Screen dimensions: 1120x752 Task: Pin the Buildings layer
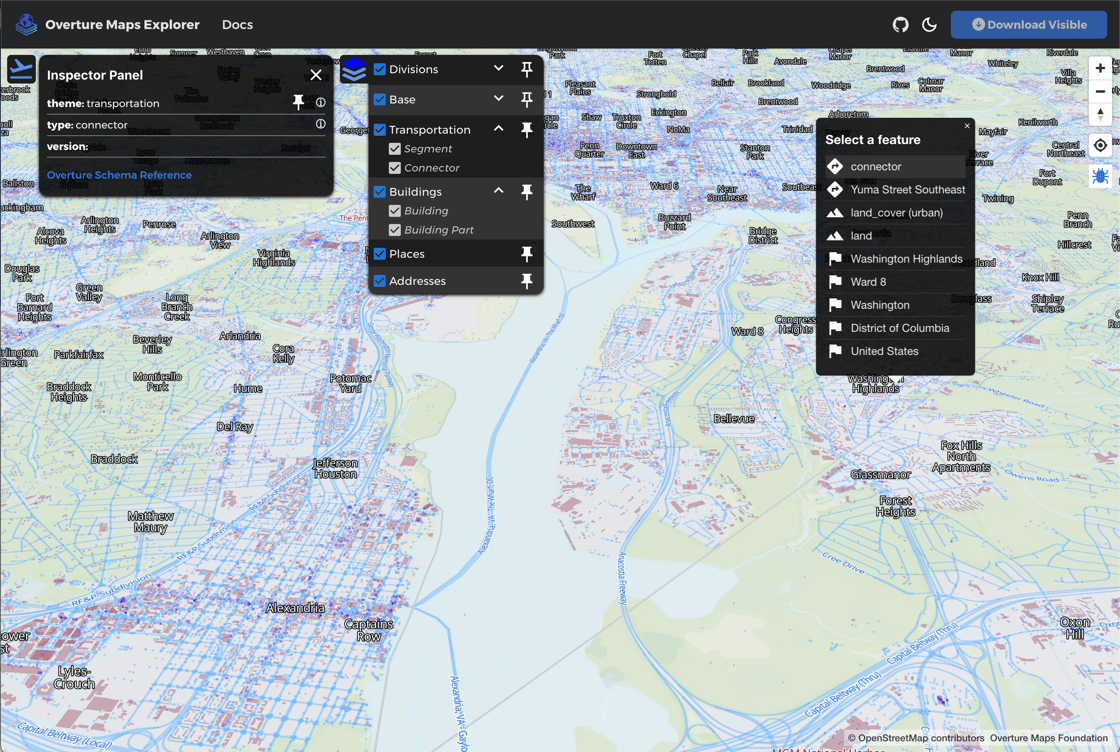tap(526, 191)
